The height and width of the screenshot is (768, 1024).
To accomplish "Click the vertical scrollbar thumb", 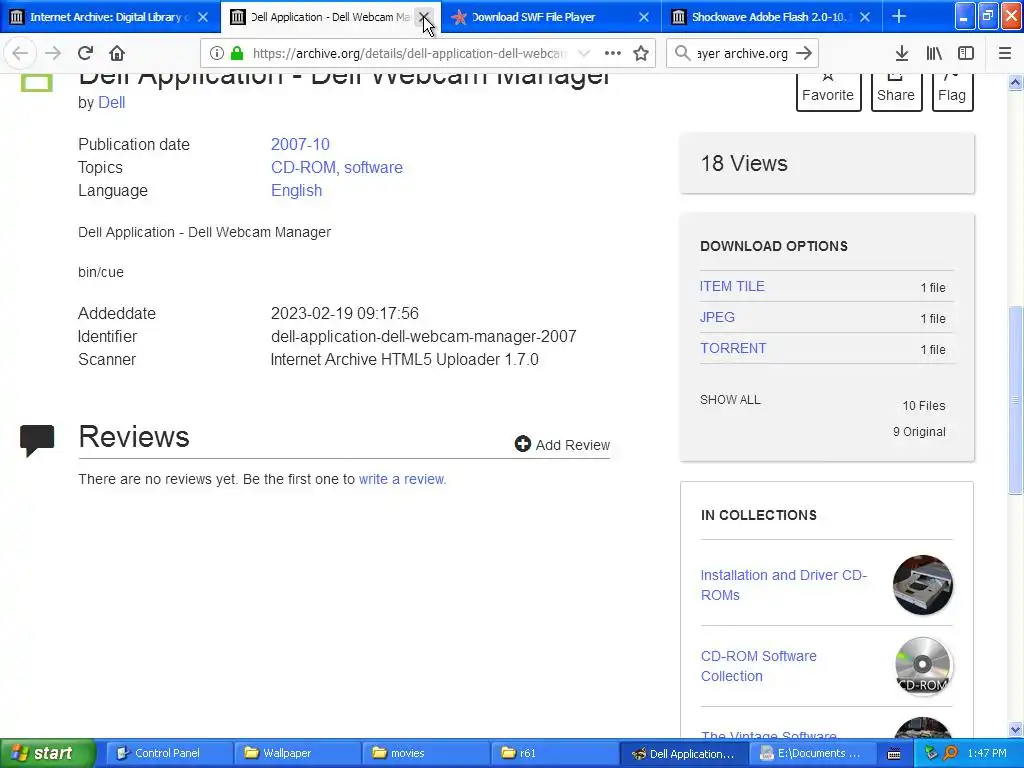I will [x=1015, y=400].
